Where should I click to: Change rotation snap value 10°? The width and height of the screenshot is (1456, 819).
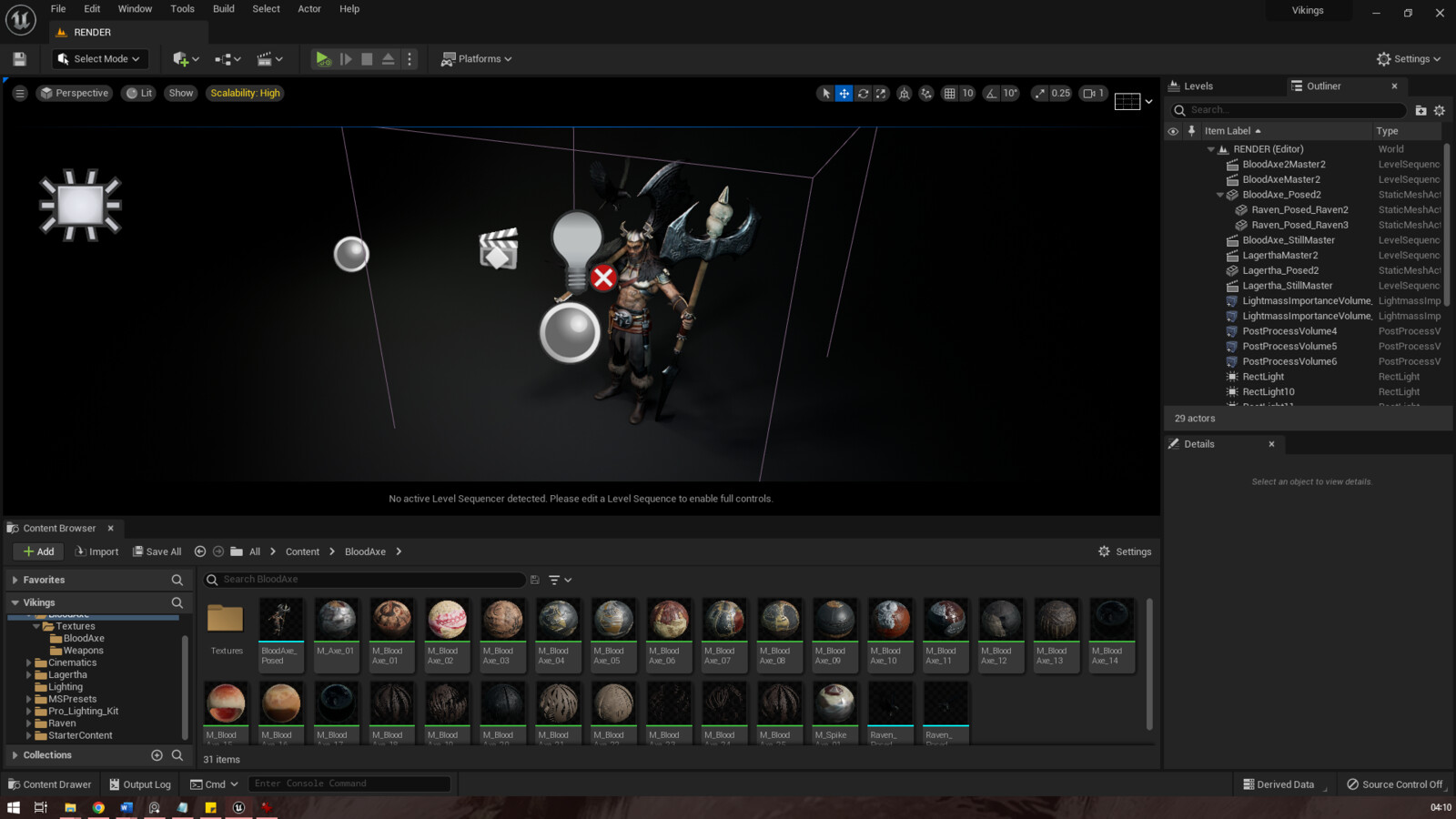1010,93
